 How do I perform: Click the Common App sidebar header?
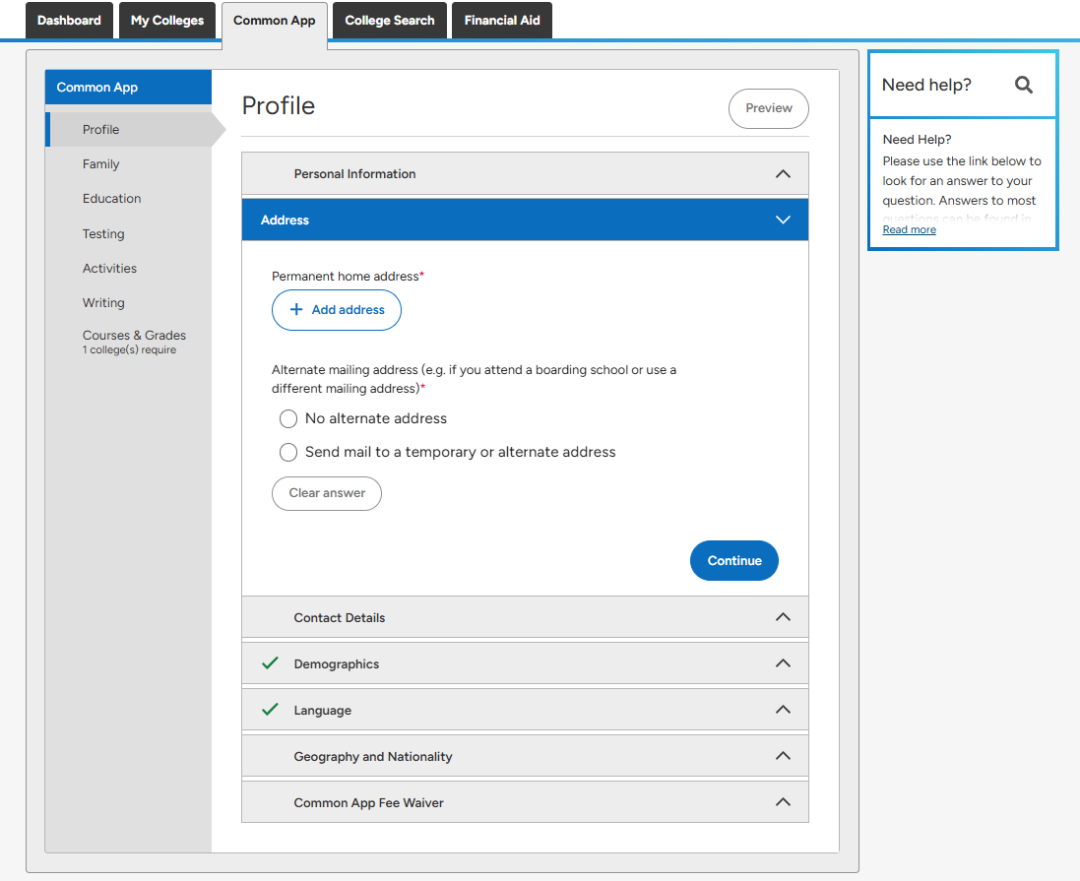(x=129, y=87)
